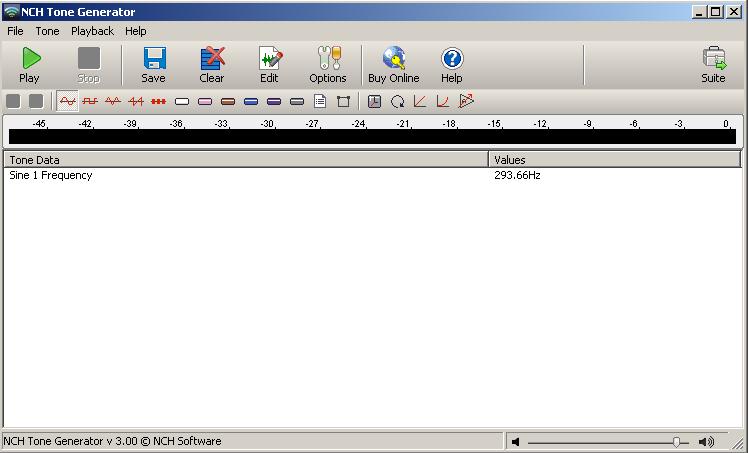The width and height of the screenshot is (748, 453).
Task: Click the curved log sweep icon
Action: (x=443, y=101)
